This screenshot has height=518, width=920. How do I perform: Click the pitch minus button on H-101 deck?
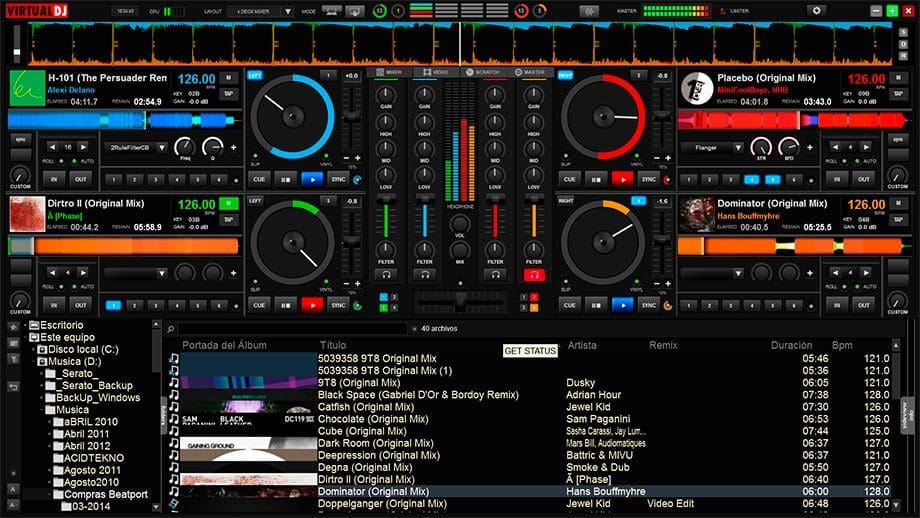tap(346, 158)
